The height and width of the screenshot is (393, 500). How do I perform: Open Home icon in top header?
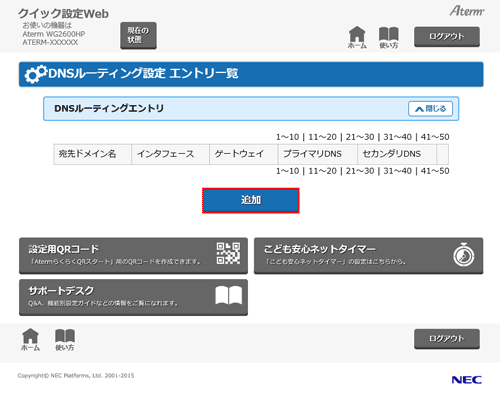357,37
